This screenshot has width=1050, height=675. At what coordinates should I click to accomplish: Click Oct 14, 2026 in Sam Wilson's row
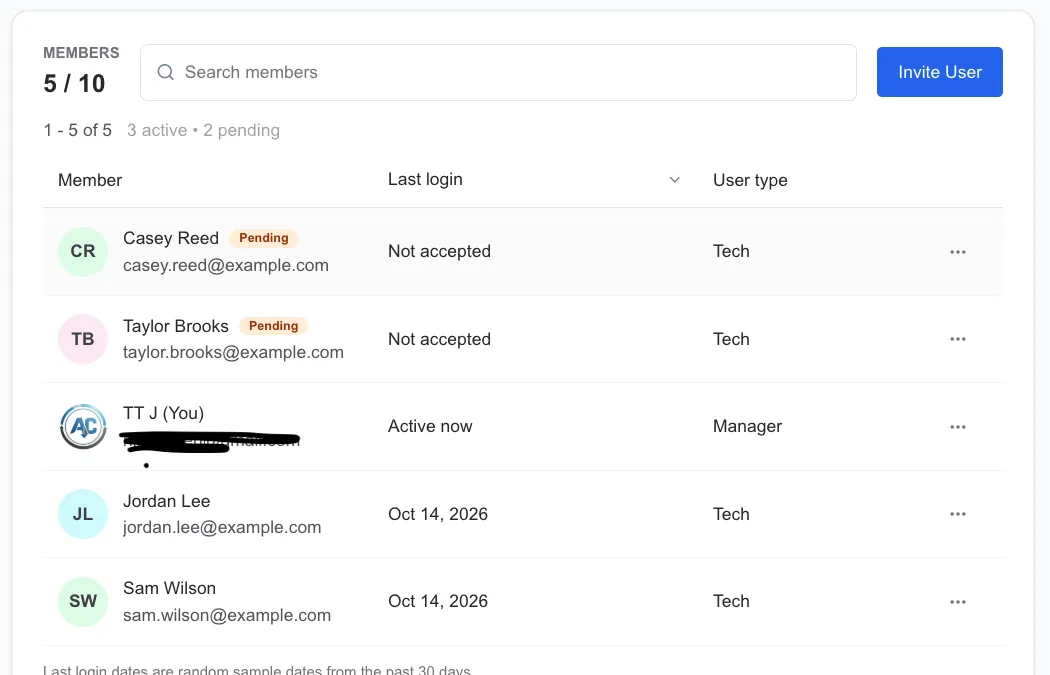click(438, 601)
